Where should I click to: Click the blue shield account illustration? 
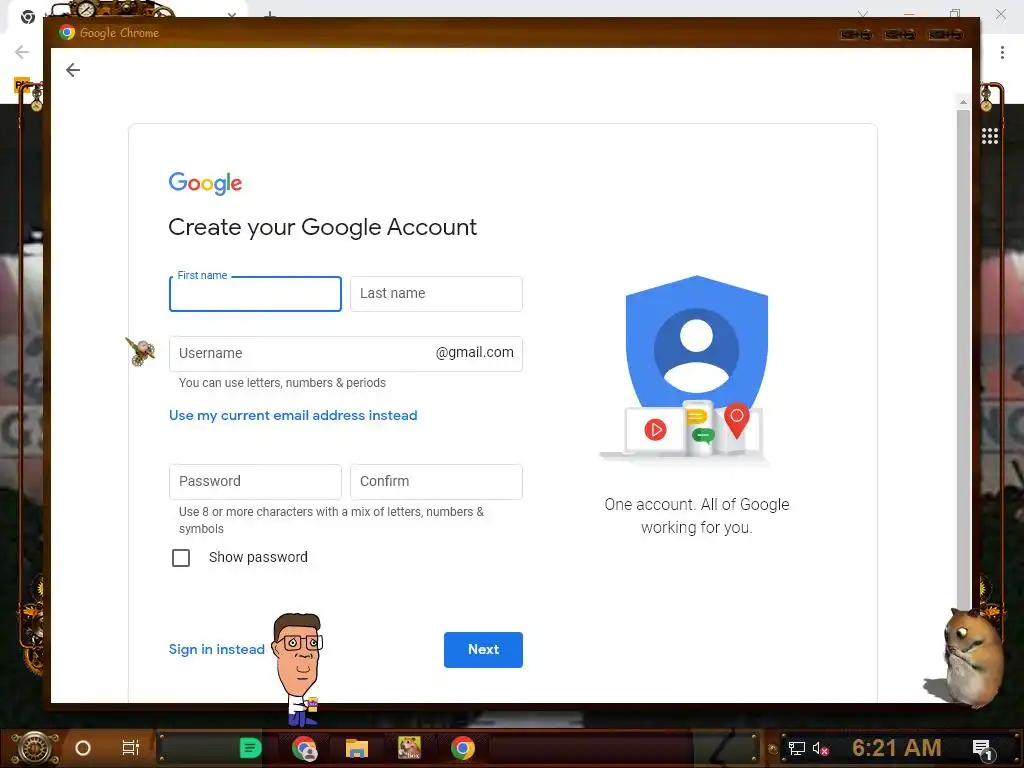click(x=696, y=342)
